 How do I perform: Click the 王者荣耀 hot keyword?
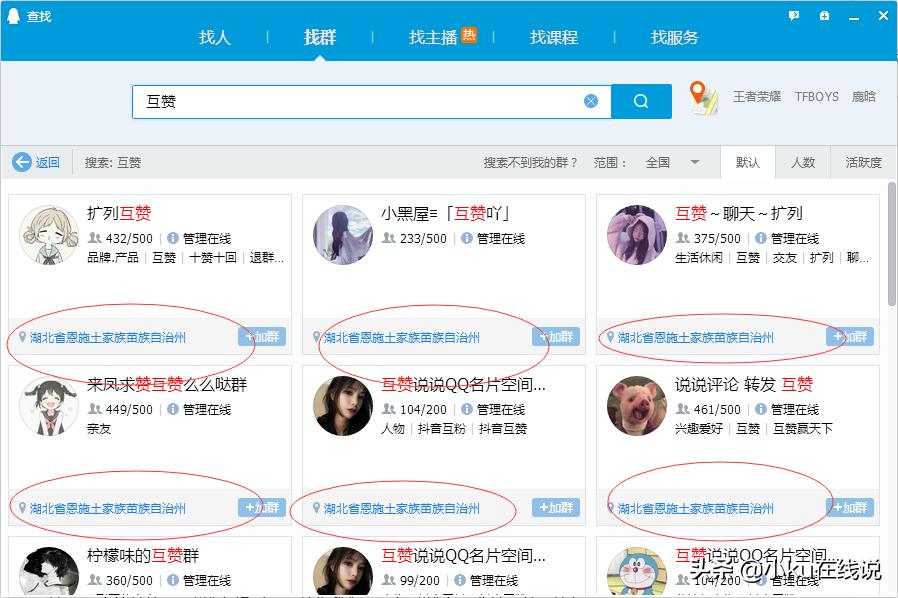pos(760,96)
